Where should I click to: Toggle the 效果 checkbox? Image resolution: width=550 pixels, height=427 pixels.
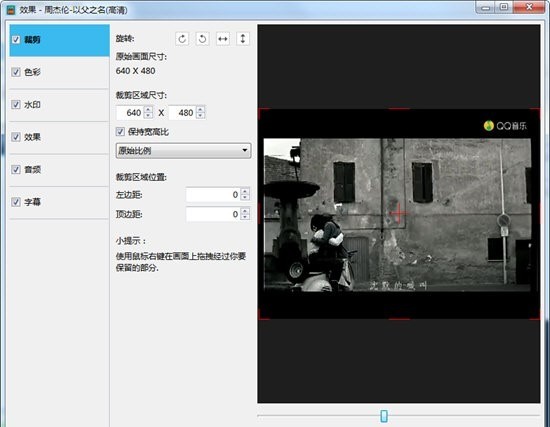pyautogui.click(x=16, y=137)
